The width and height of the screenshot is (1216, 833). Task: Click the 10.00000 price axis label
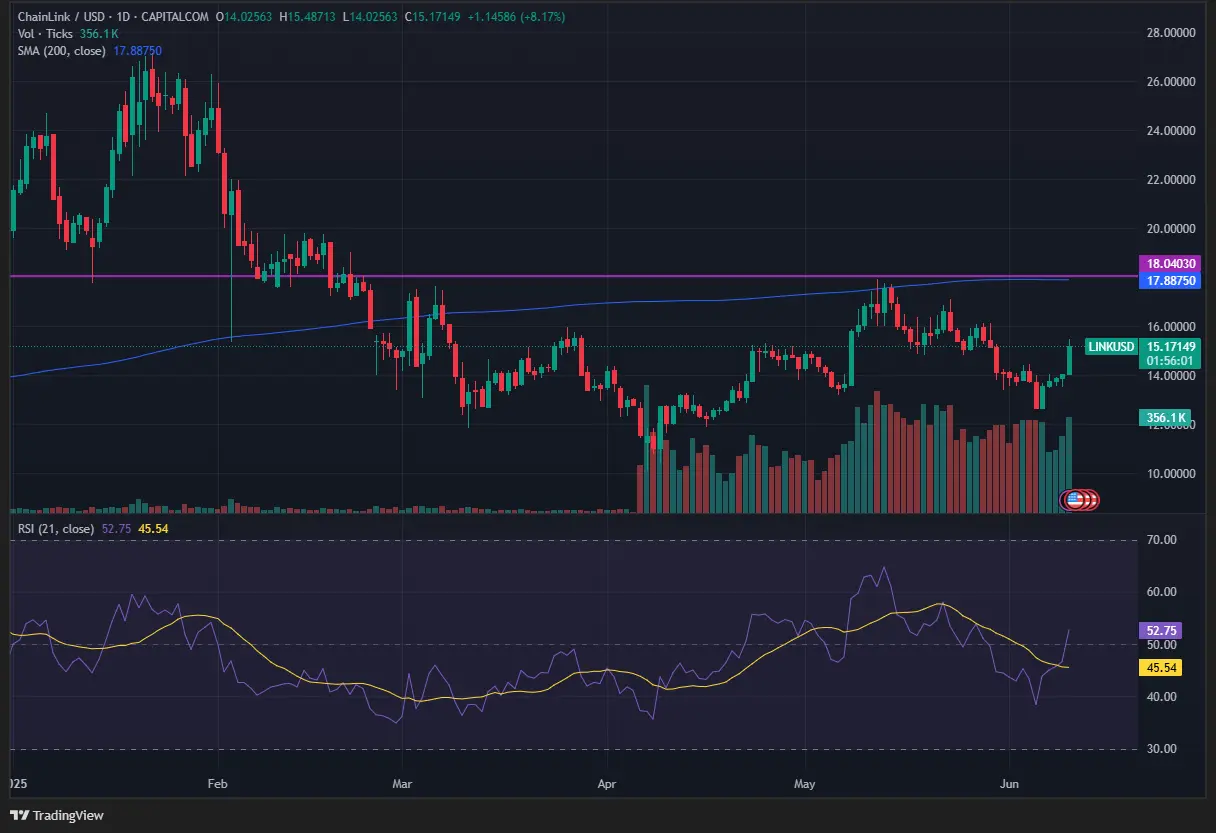click(1170, 473)
